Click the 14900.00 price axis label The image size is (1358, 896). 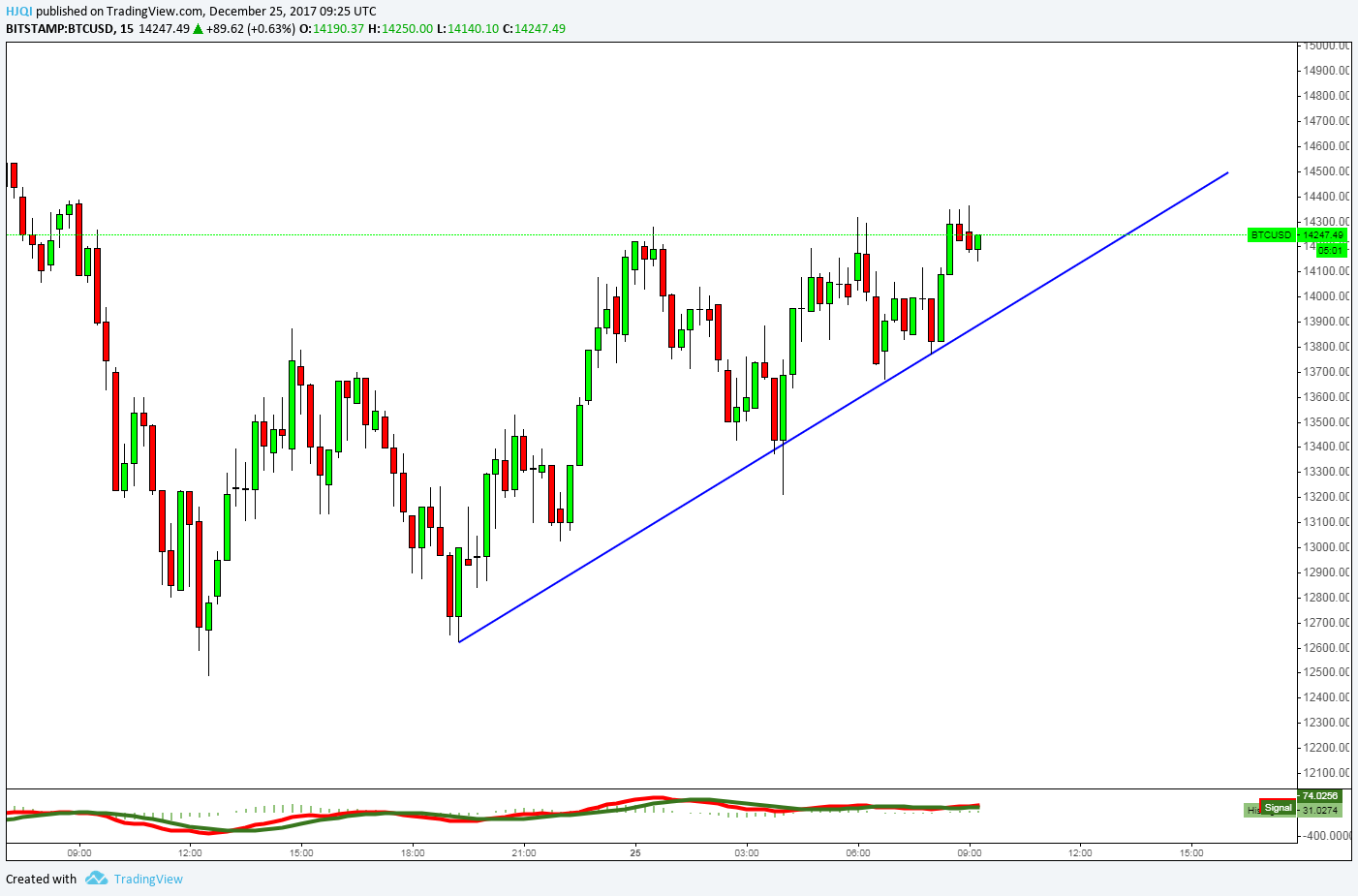1326,71
